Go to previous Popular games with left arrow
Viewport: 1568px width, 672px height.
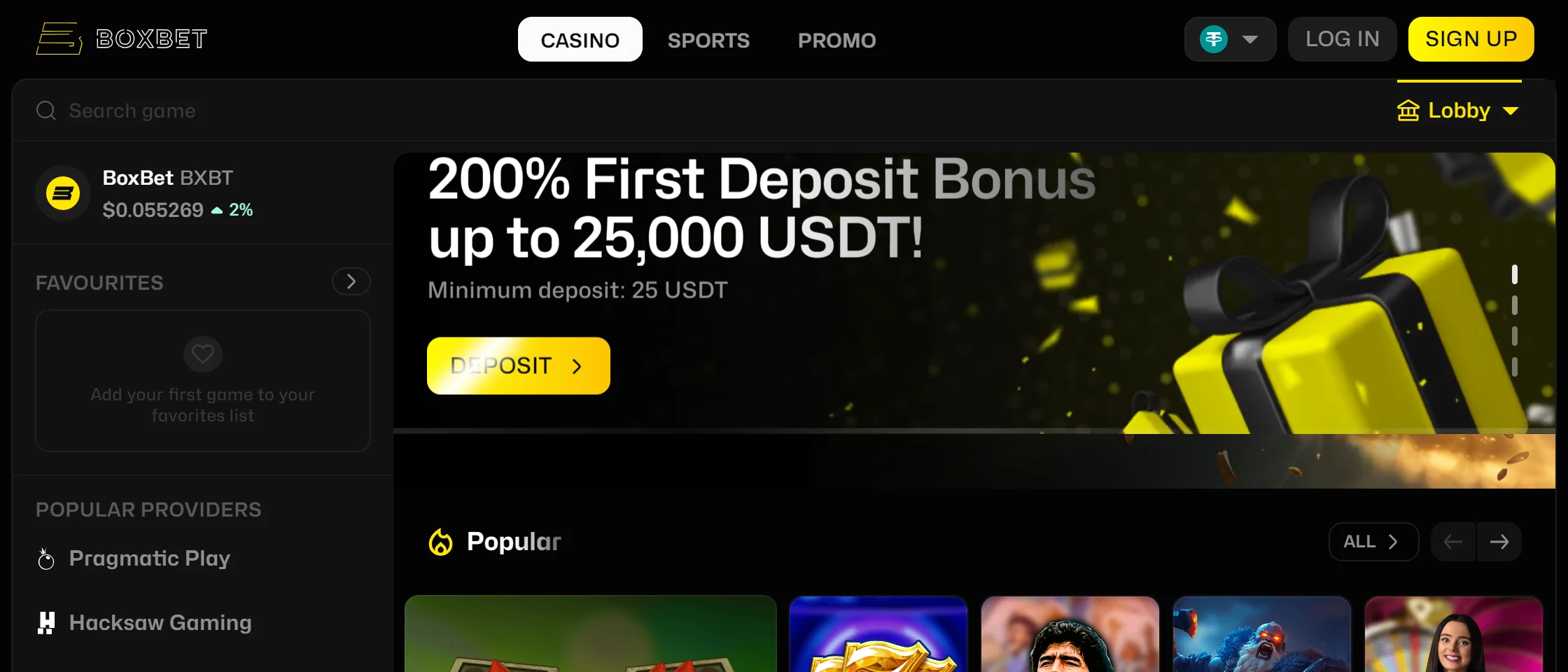click(1453, 542)
